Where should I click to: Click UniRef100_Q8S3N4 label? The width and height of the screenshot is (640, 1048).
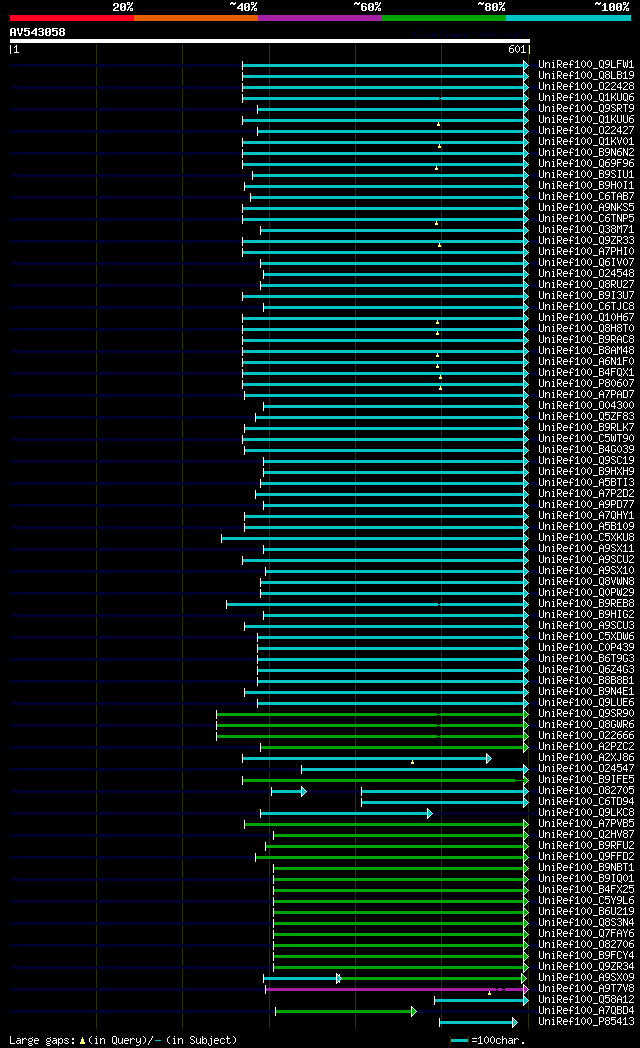tap(586, 923)
